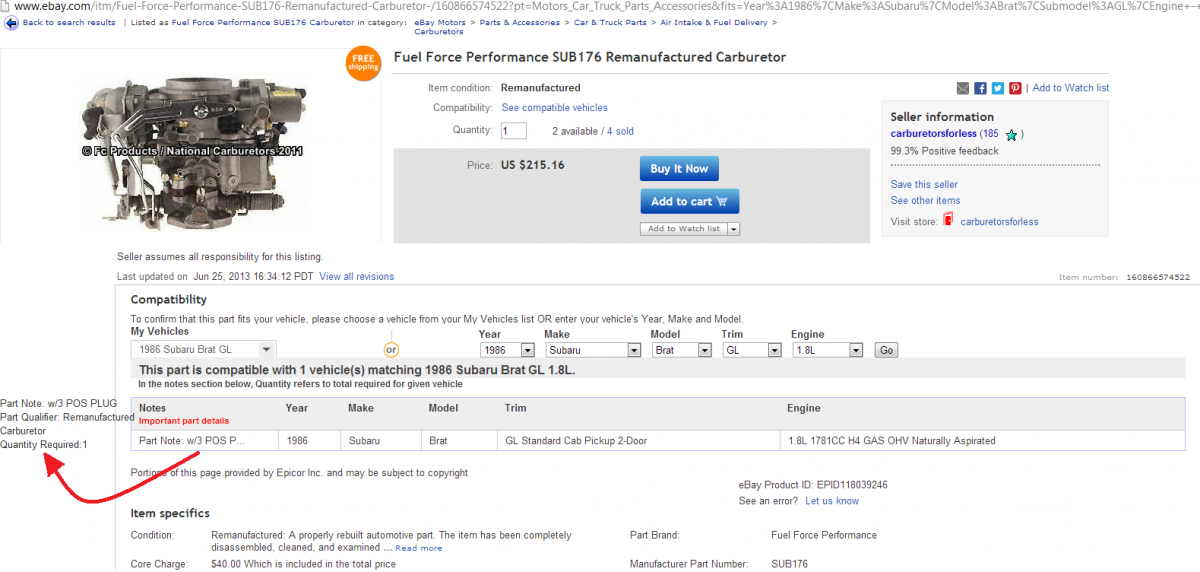Click the Quantity input field
This screenshot has height=572, width=1200.
[514, 131]
